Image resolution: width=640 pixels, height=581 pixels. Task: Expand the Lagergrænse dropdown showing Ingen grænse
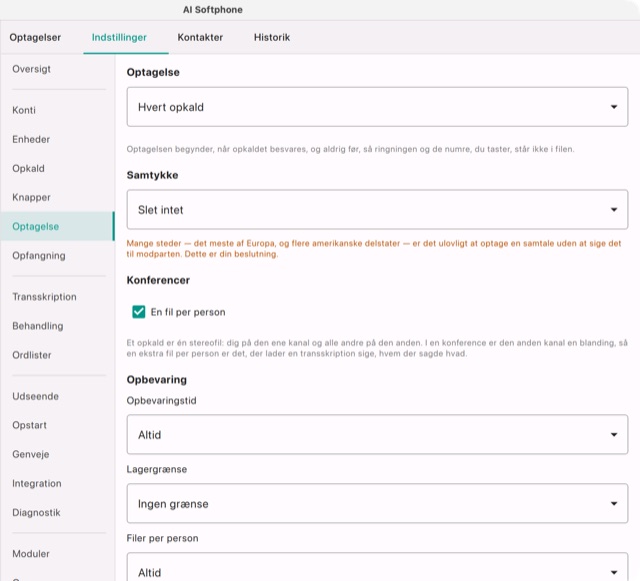click(377, 503)
